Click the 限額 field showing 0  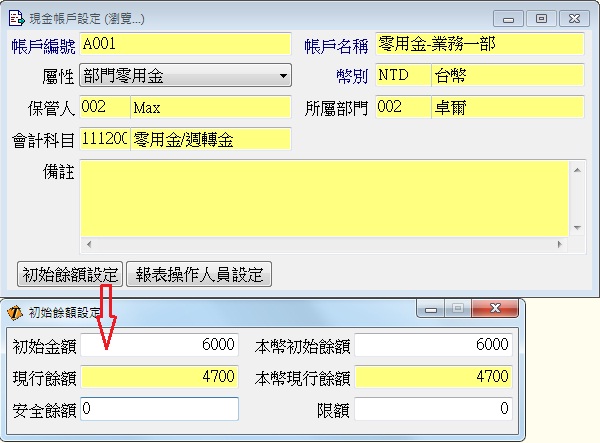tap(434, 408)
